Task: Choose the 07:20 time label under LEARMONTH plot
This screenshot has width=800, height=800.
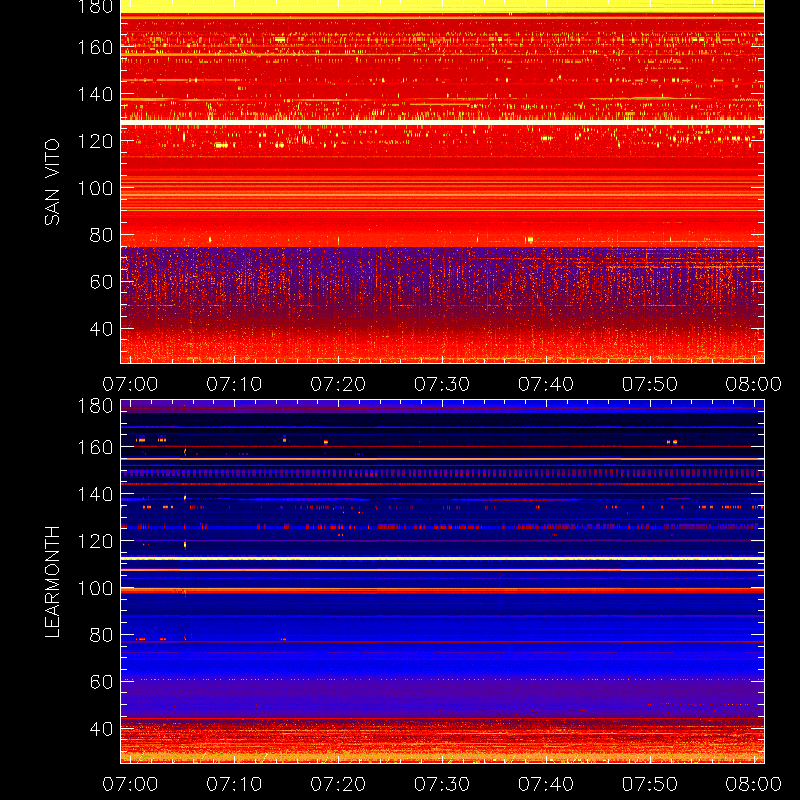Action: pyautogui.click(x=338, y=784)
